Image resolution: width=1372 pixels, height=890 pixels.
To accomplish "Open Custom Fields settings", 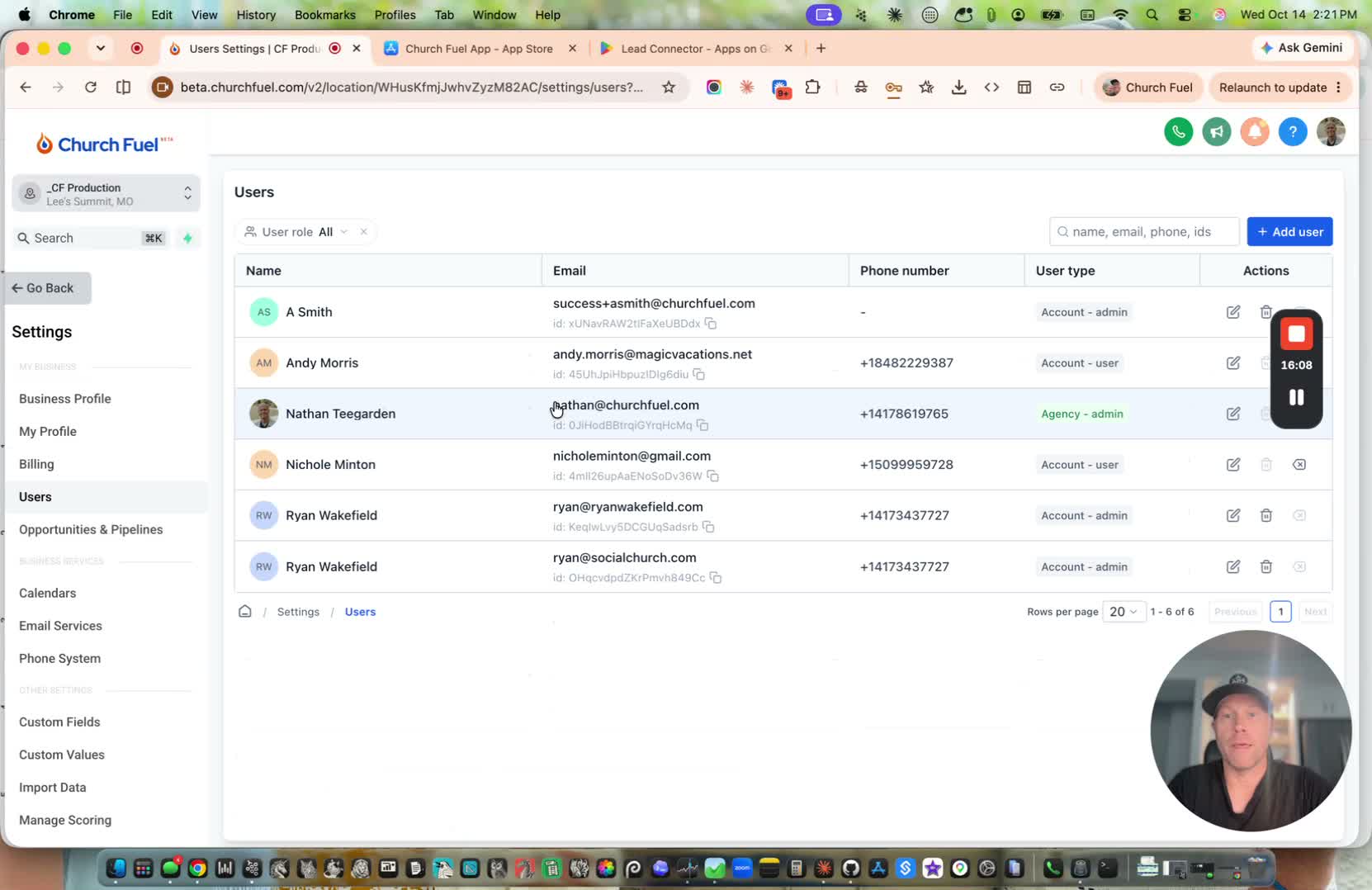I will coord(59,722).
